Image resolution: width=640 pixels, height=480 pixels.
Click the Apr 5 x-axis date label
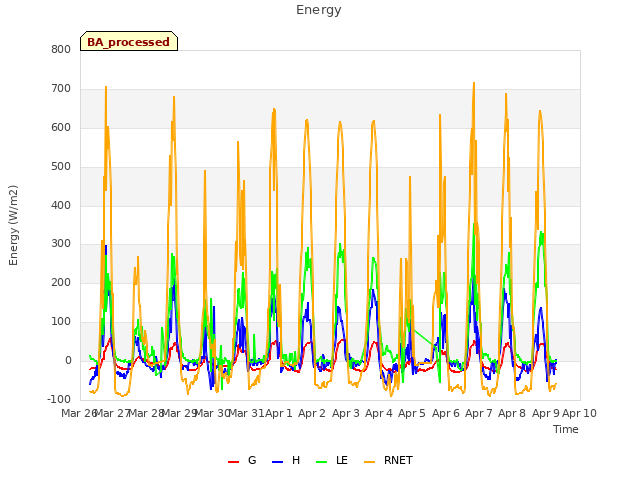(x=412, y=413)
